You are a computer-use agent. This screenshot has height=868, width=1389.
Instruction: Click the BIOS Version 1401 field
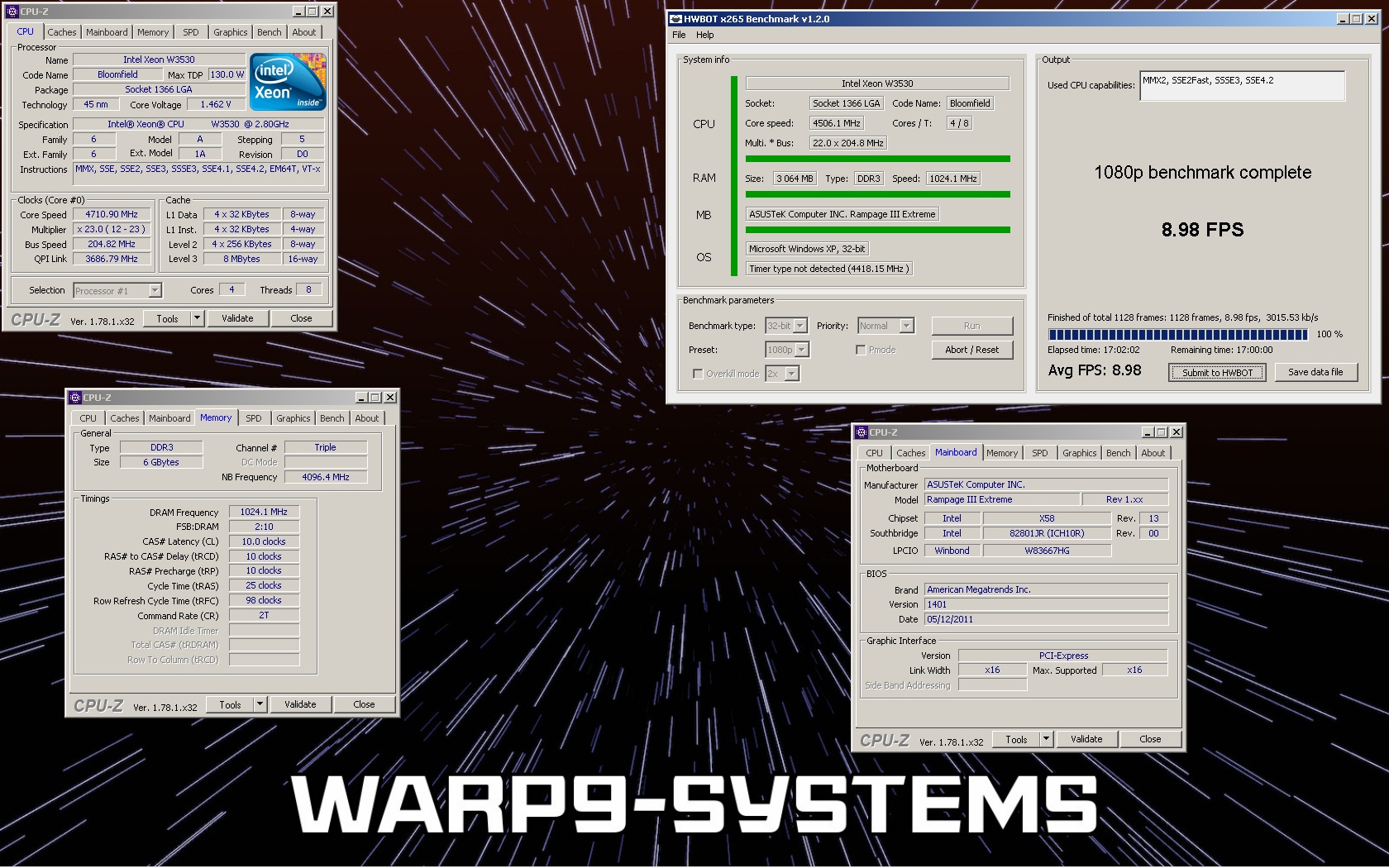click(x=1046, y=604)
